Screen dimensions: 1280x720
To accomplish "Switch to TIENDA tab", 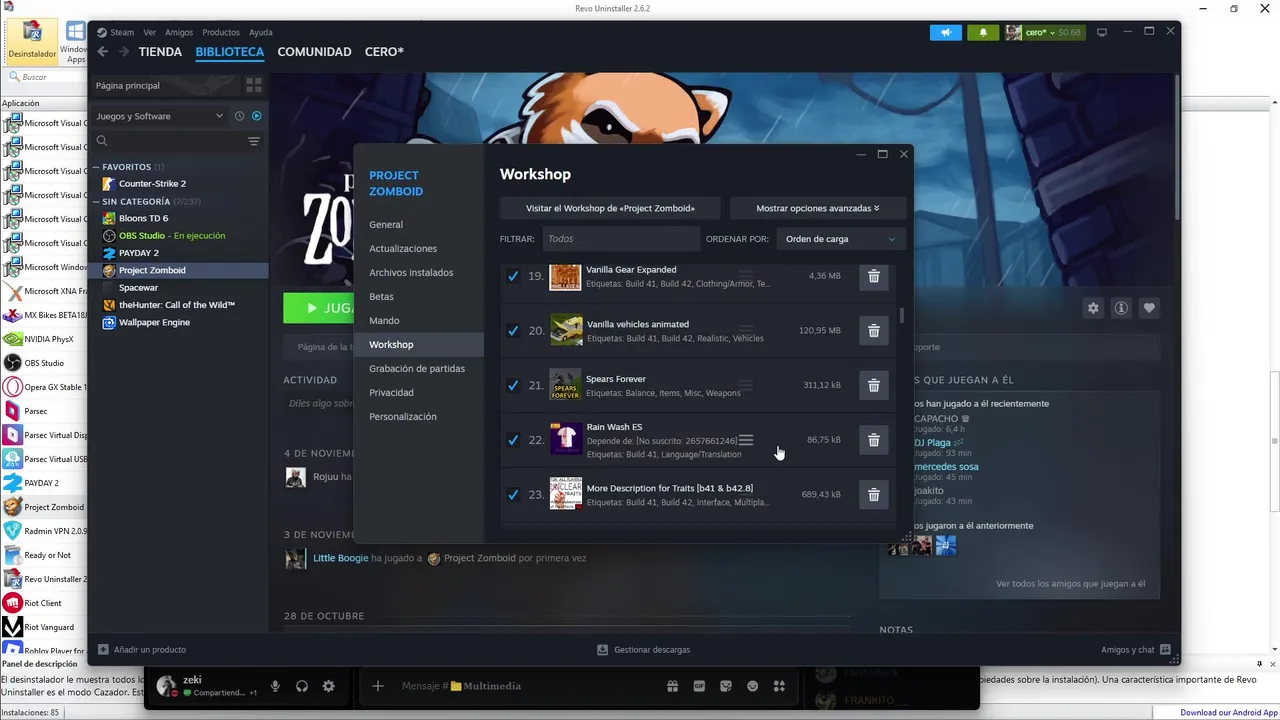I will tap(160, 52).
